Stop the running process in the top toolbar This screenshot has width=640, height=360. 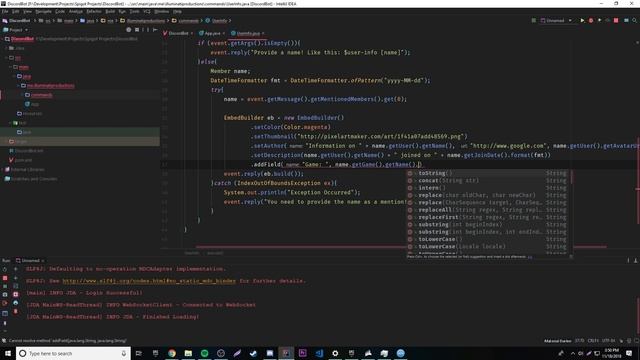(x=616, y=20)
